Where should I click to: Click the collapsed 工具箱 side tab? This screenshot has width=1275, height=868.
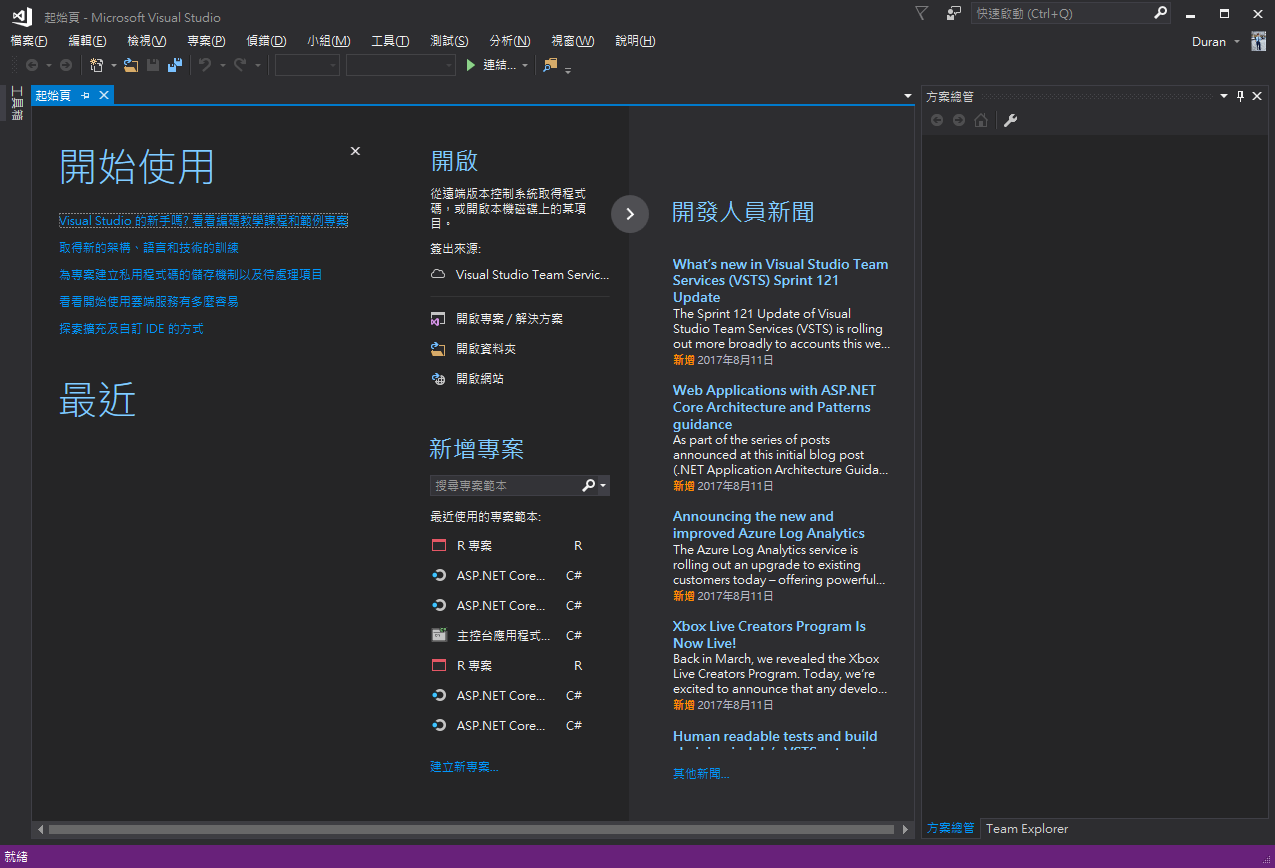[x=16, y=104]
